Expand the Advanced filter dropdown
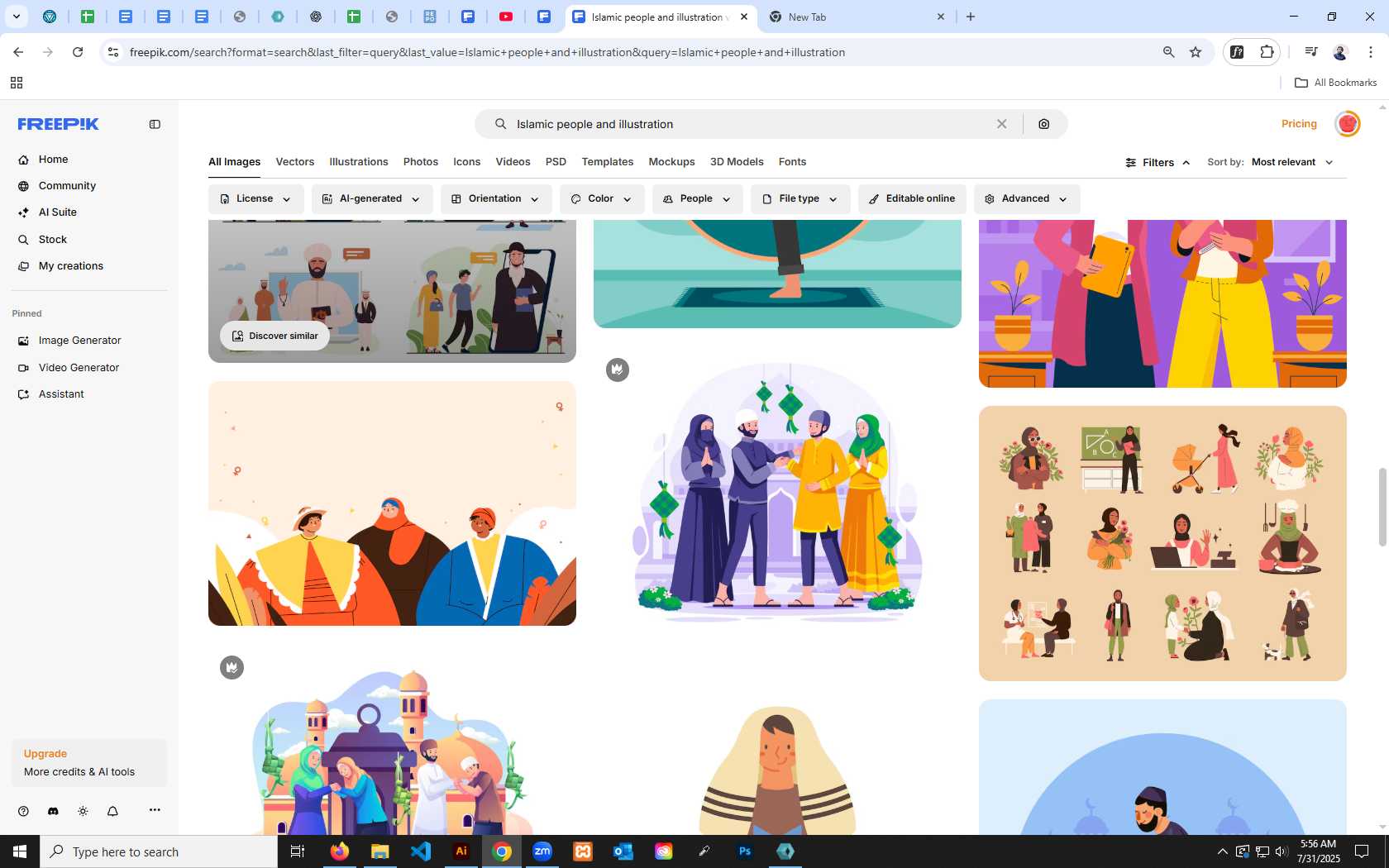This screenshot has height=868, width=1389. [x=1027, y=199]
